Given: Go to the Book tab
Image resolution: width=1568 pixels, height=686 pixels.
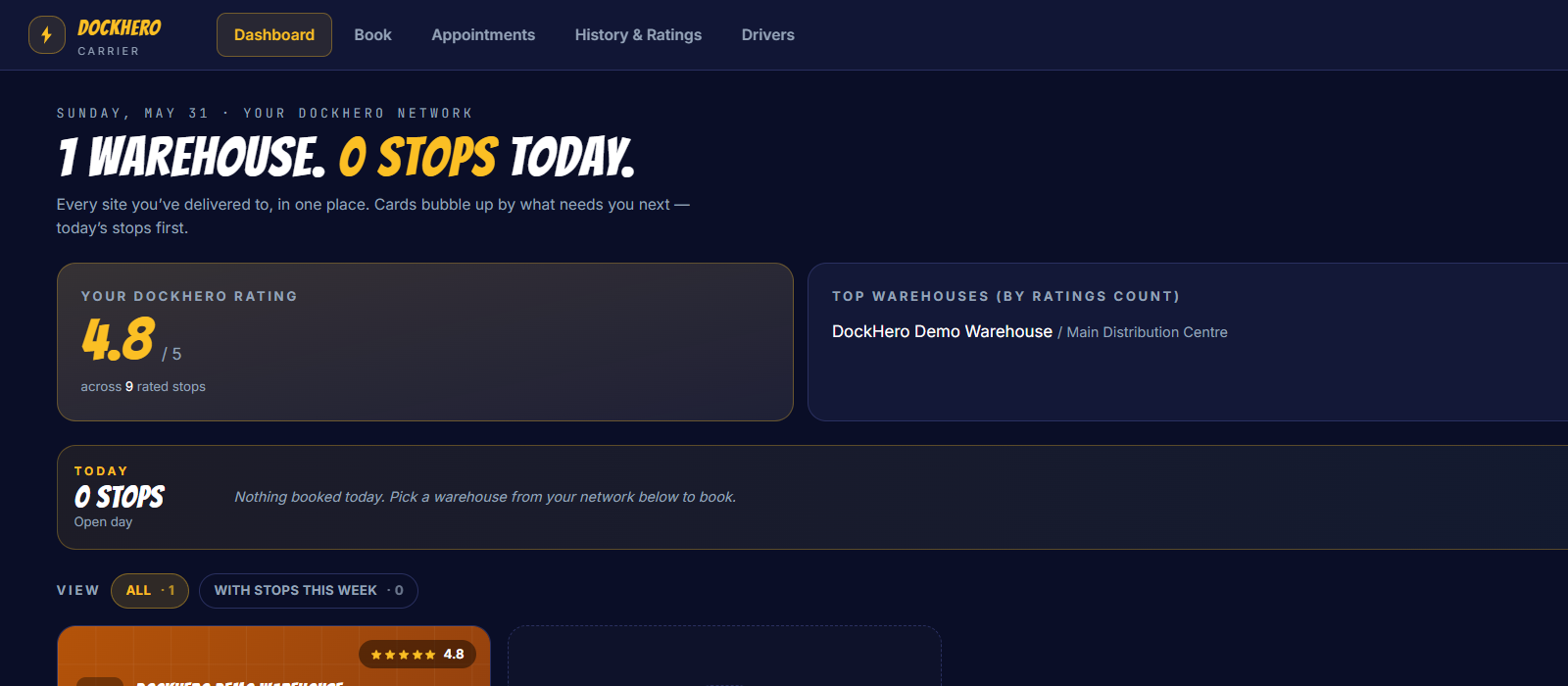Looking at the screenshot, I should (372, 35).
